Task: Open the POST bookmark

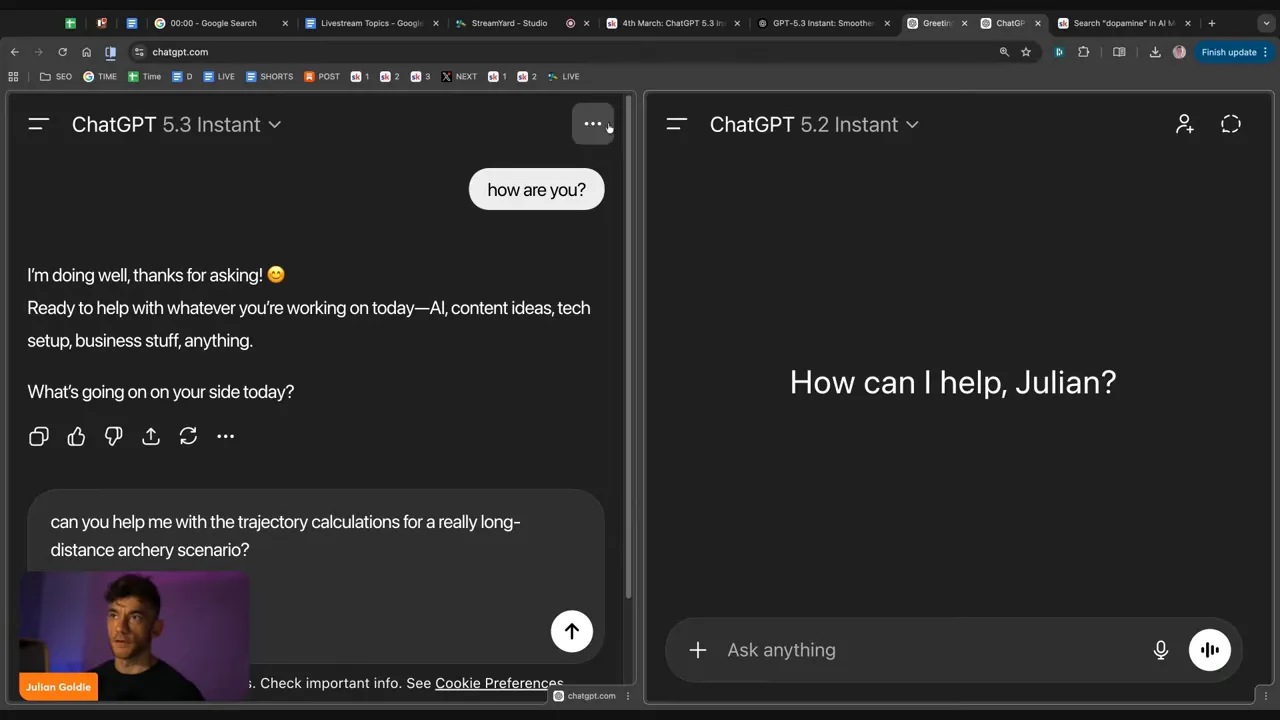Action: click(x=322, y=76)
